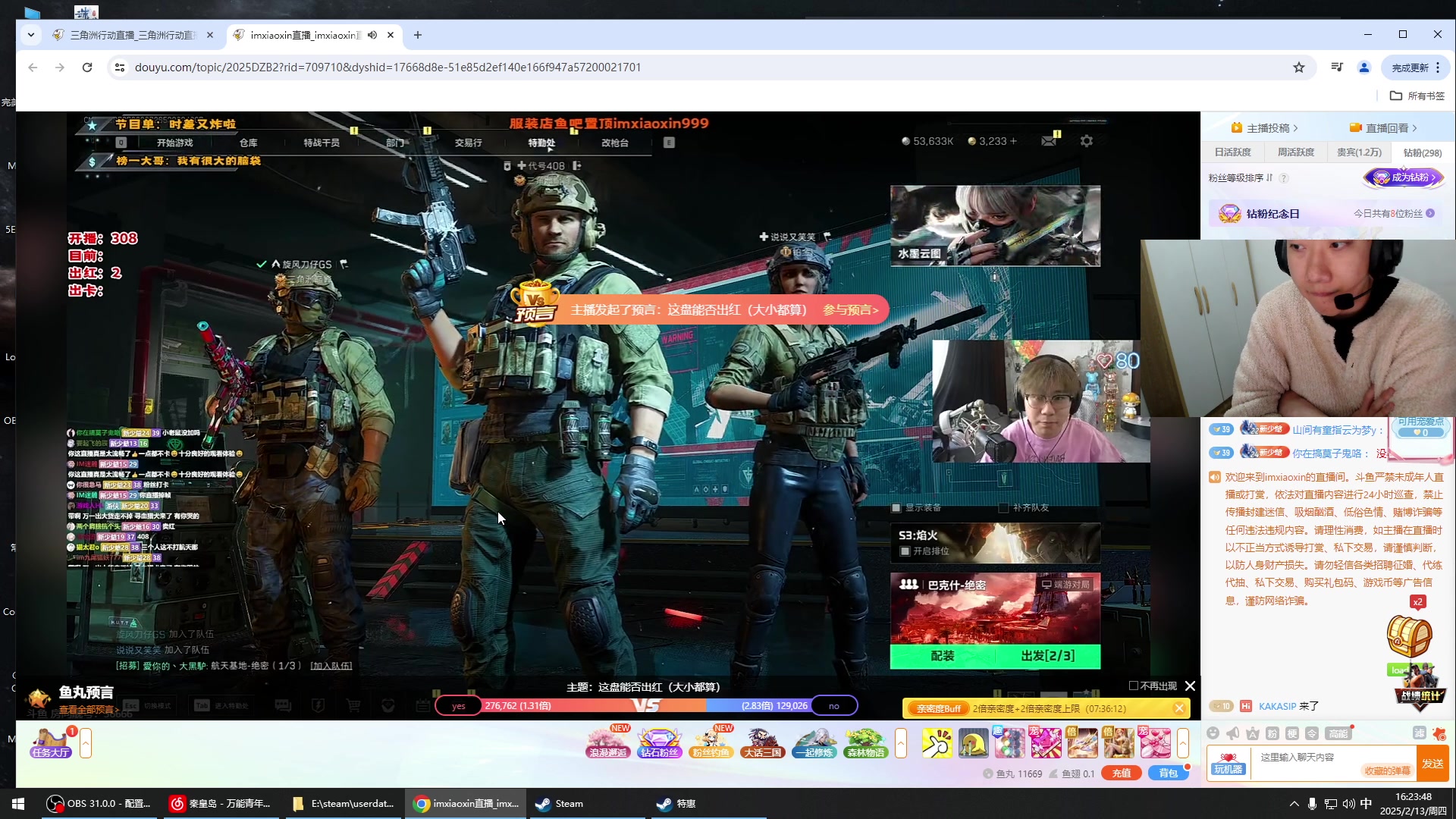This screenshot has width=1456, height=819.
Task: Toggle the 显示装备 checkbox in game
Action: tap(896, 508)
